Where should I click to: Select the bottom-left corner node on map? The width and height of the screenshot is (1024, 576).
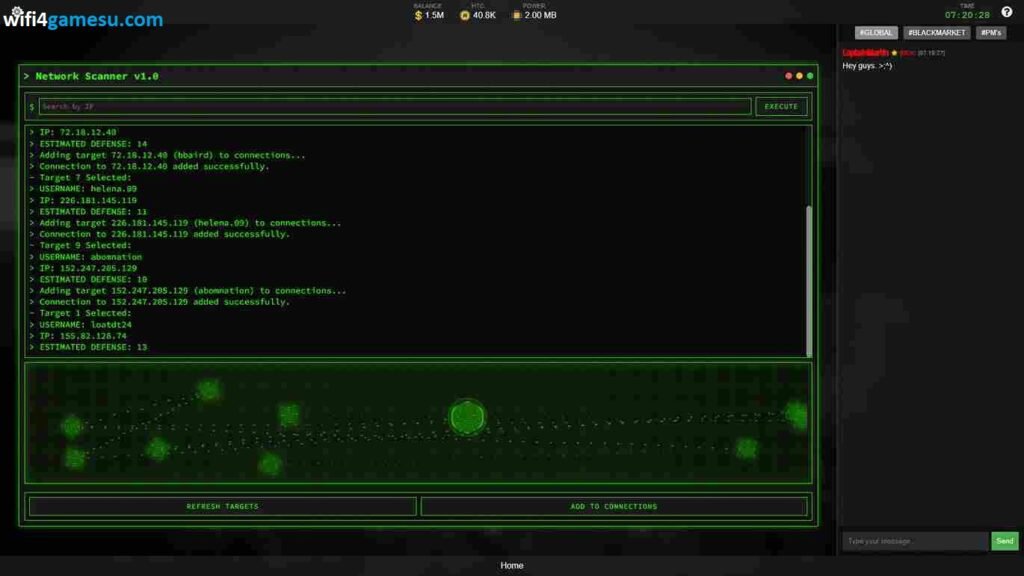(75, 458)
